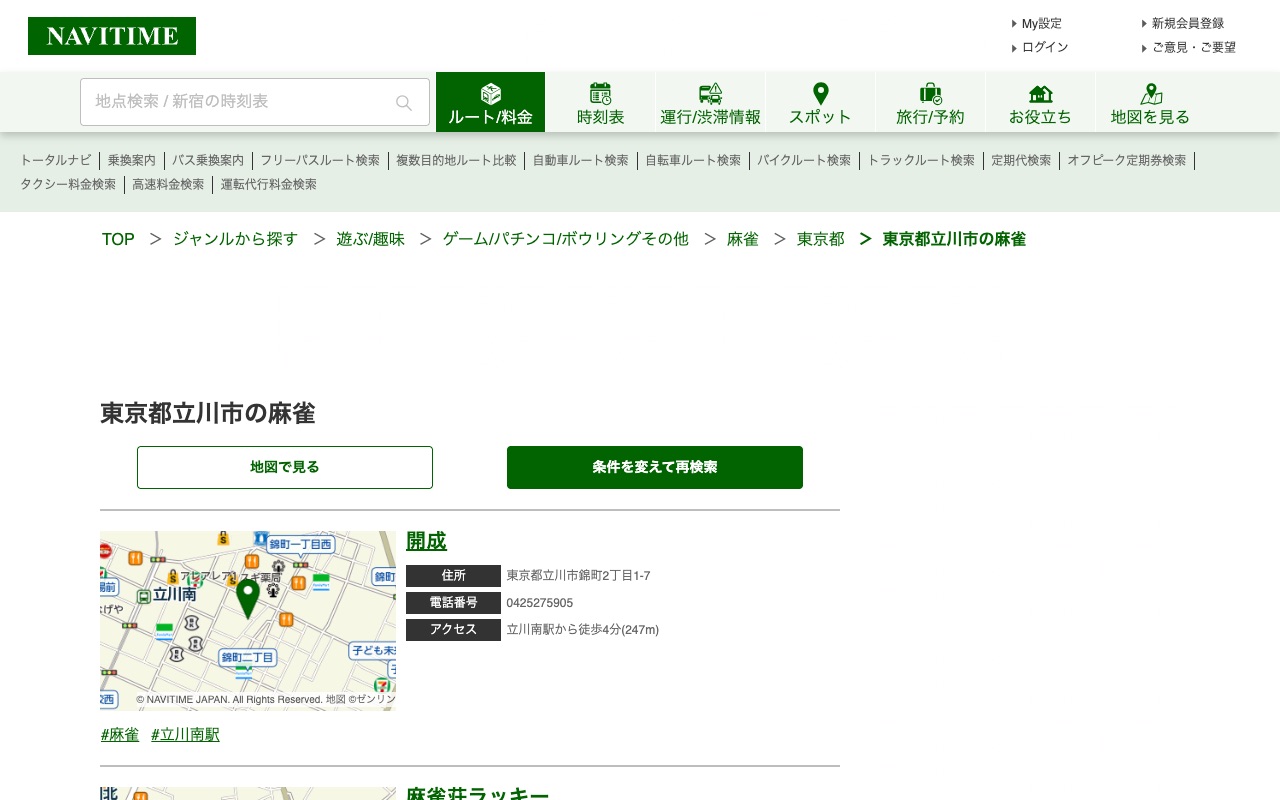The height and width of the screenshot is (800, 1280).
Task: Click the 開成 map thumbnail
Action: click(x=247, y=620)
